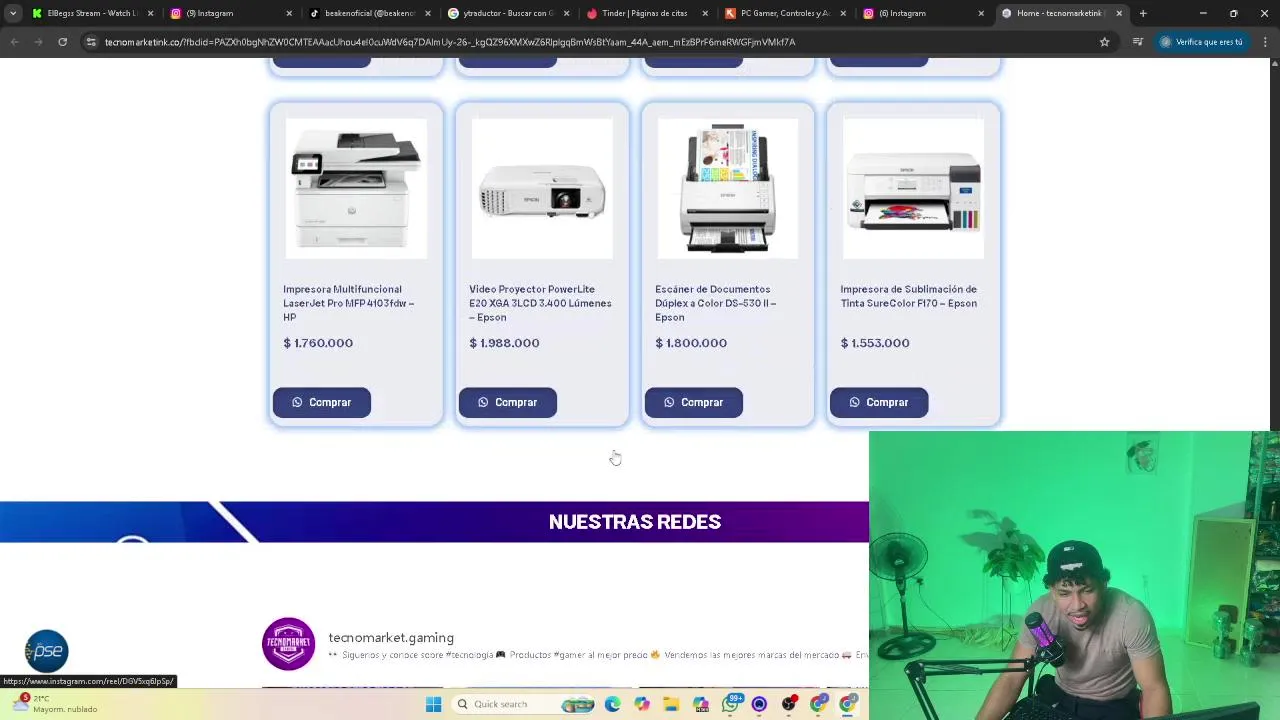Viewport: 1280px width, 720px height.
Task: Open the media controls toolbar icon
Action: pos(1137,42)
